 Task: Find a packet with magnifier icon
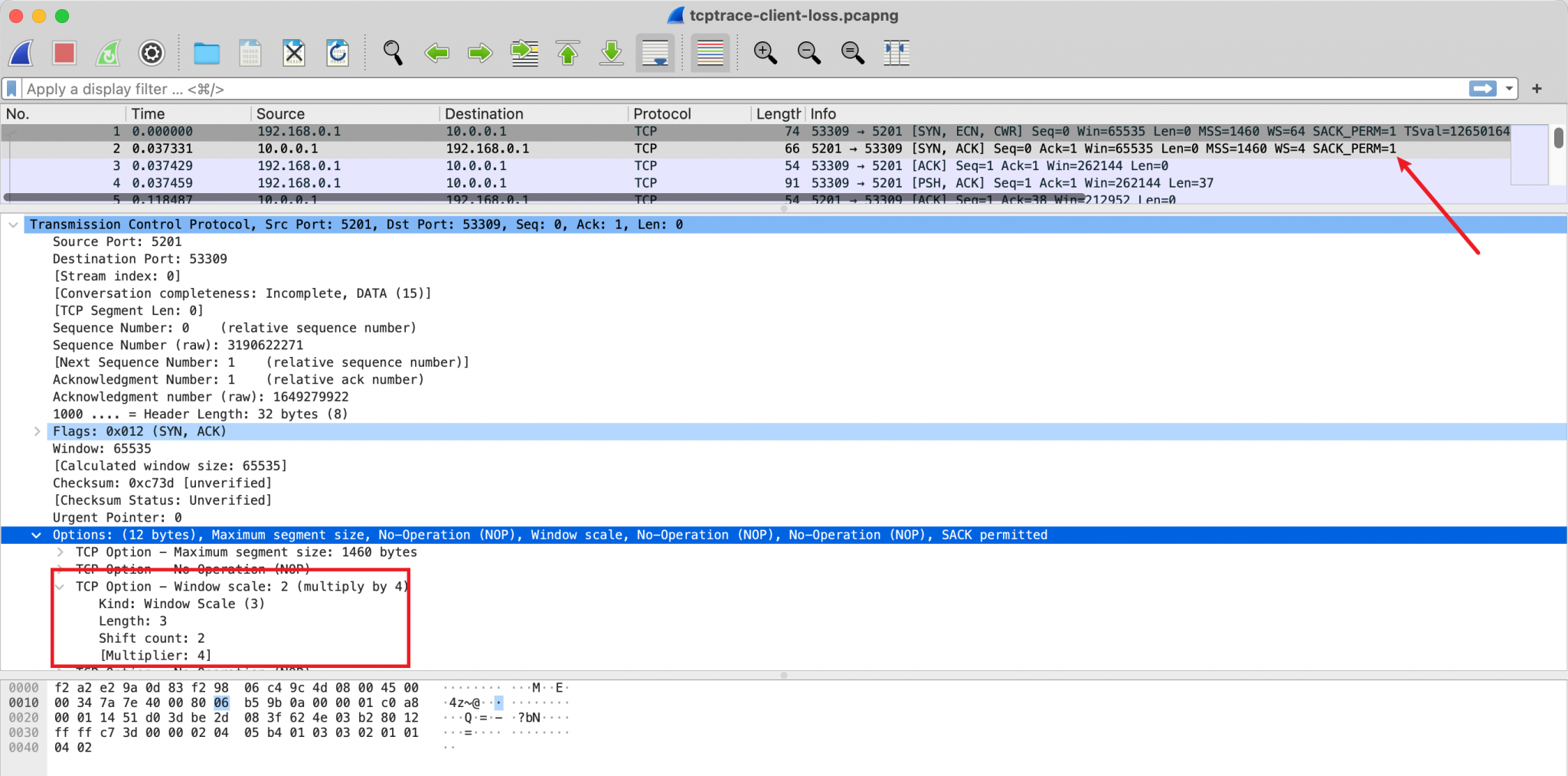pyautogui.click(x=393, y=53)
